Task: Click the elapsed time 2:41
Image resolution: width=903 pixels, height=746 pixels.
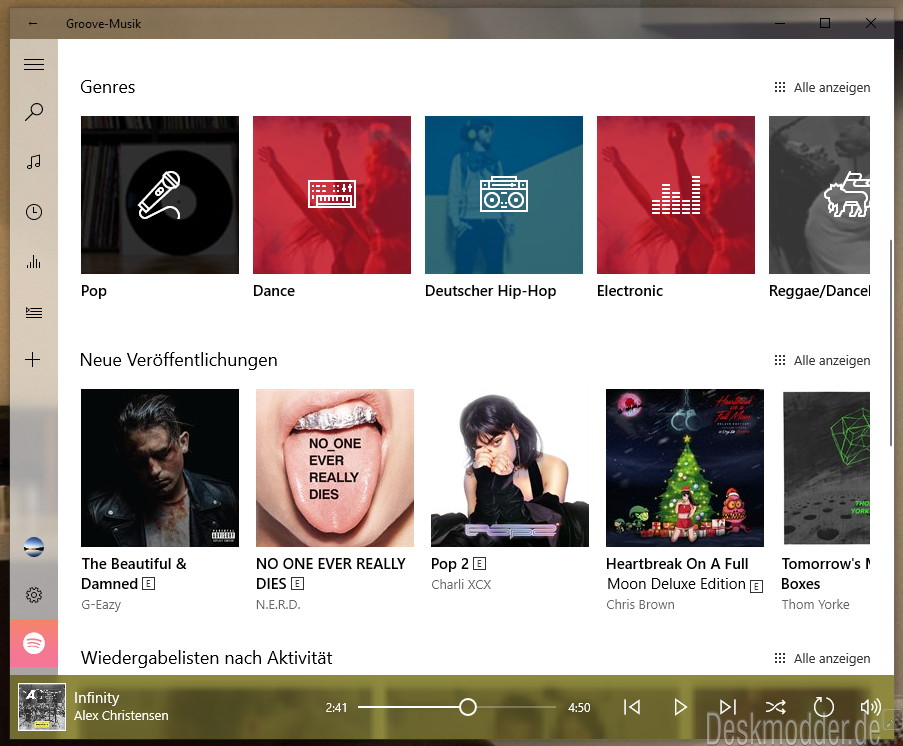Action: coord(336,707)
